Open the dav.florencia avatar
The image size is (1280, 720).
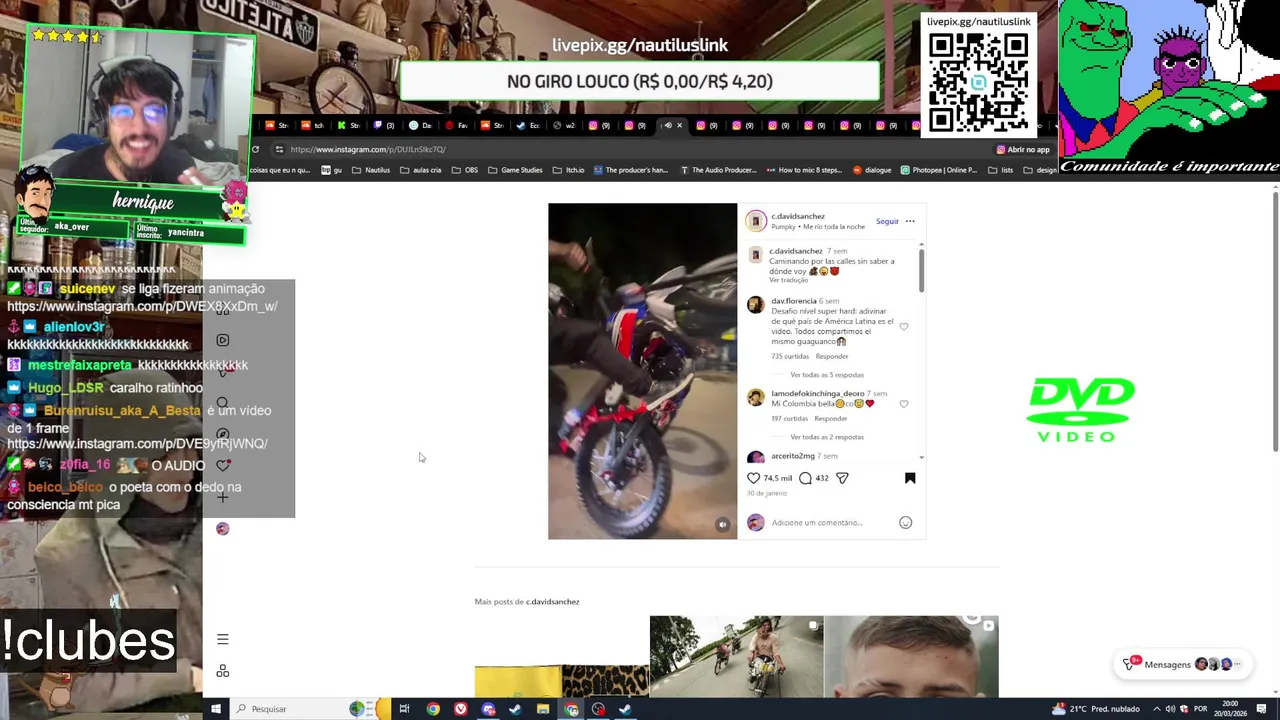755,304
